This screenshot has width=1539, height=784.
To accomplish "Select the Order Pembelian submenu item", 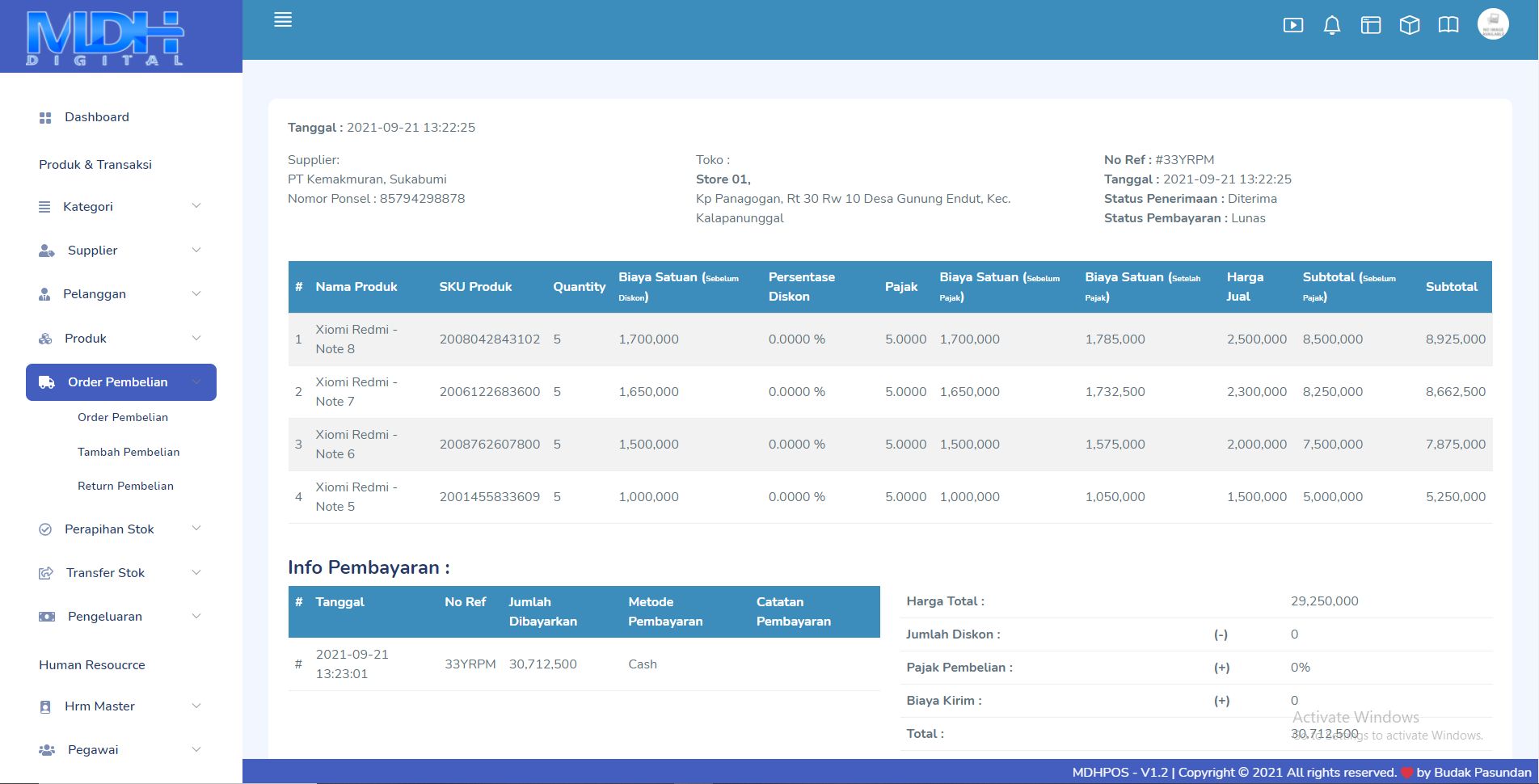I will coord(123,417).
